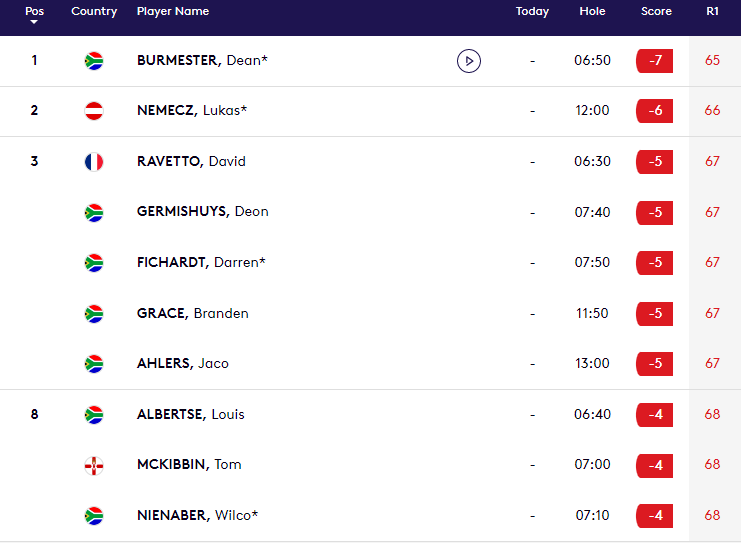Image resolution: width=741 pixels, height=543 pixels.
Task: Click flag icon beside Fichardt
Action: click(x=94, y=263)
